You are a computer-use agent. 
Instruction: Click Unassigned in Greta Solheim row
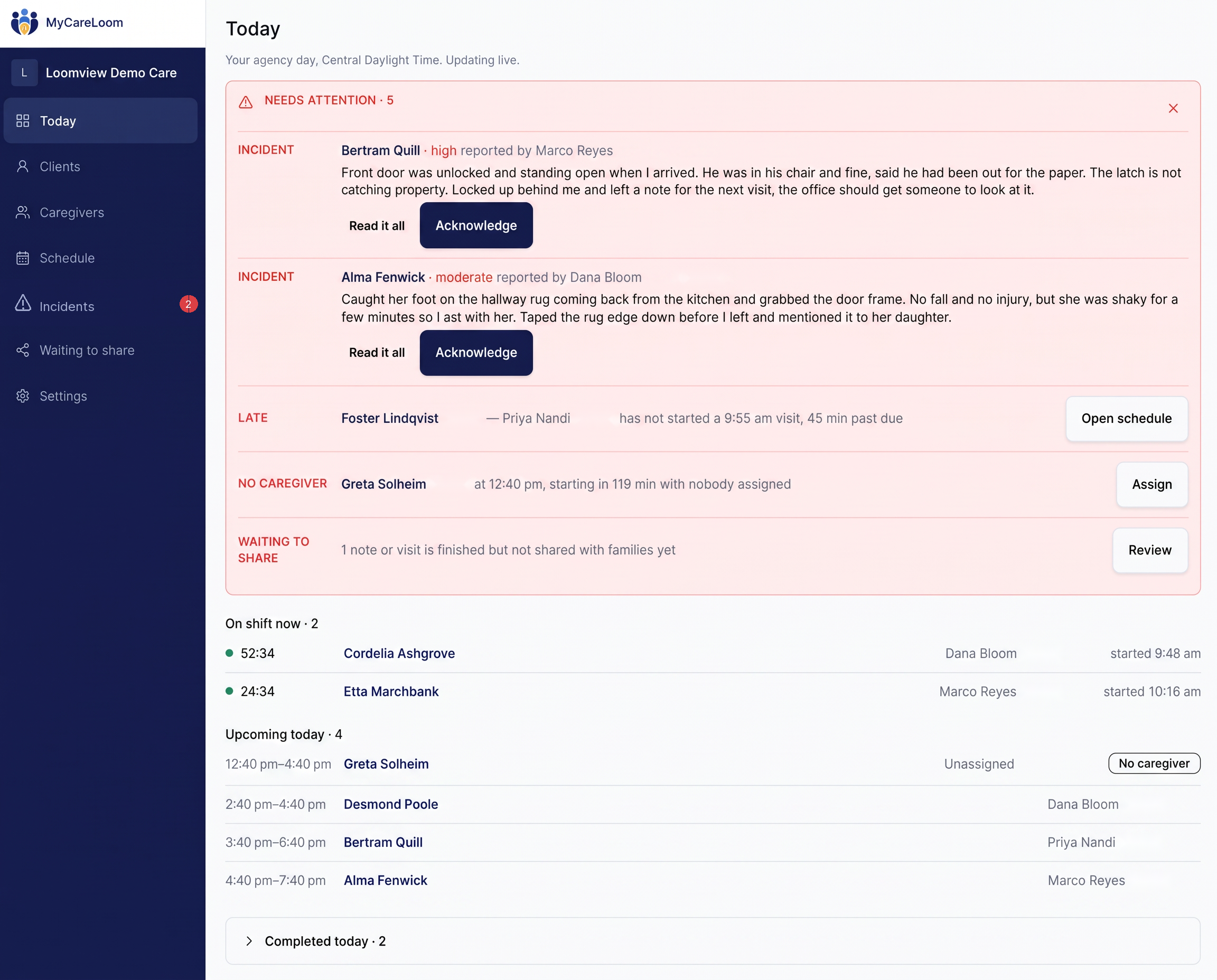coord(979,764)
